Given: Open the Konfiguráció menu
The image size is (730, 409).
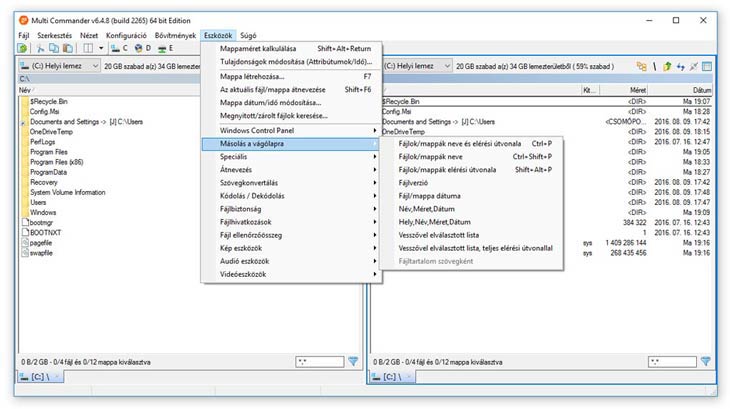Looking at the screenshot, I should (126, 34).
